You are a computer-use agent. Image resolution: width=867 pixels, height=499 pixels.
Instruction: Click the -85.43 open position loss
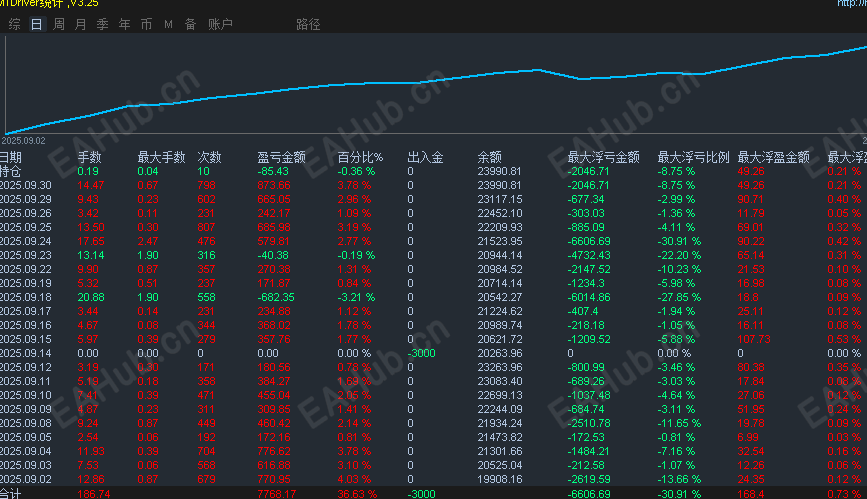tap(273, 171)
